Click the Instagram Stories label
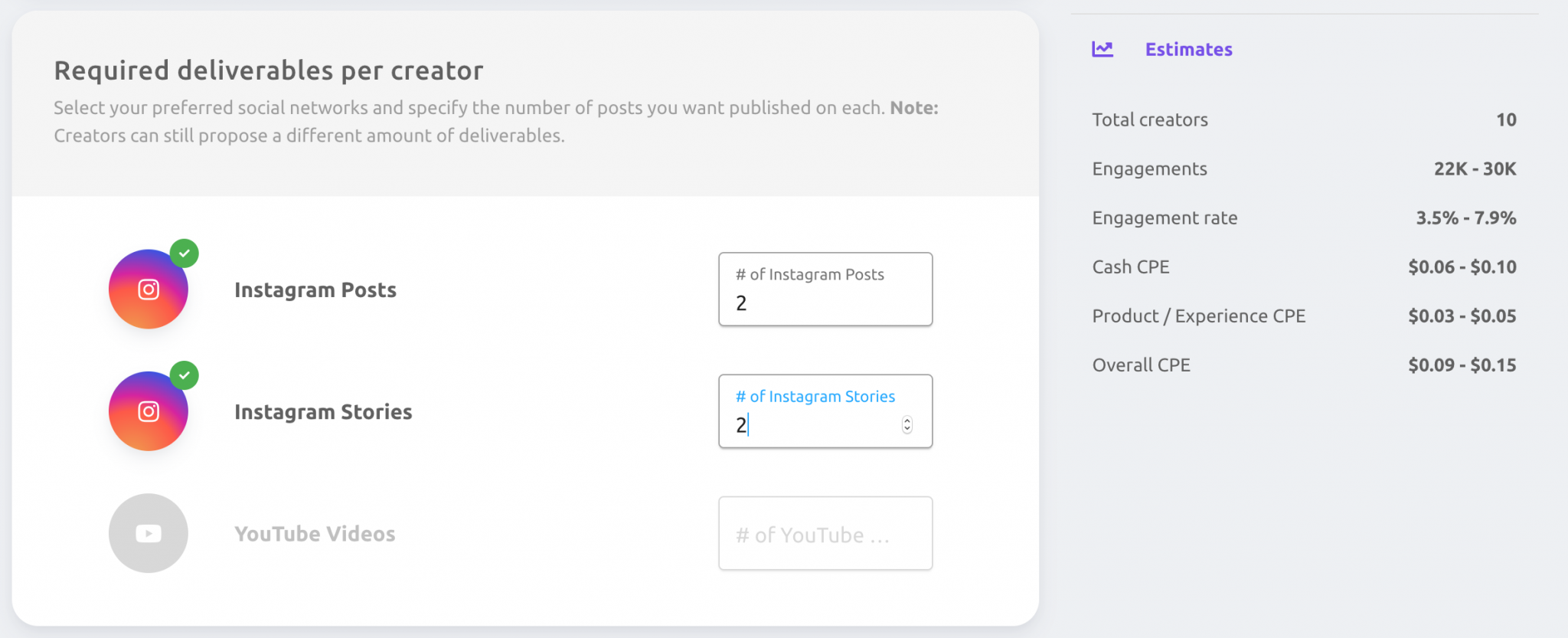 click(x=323, y=412)
